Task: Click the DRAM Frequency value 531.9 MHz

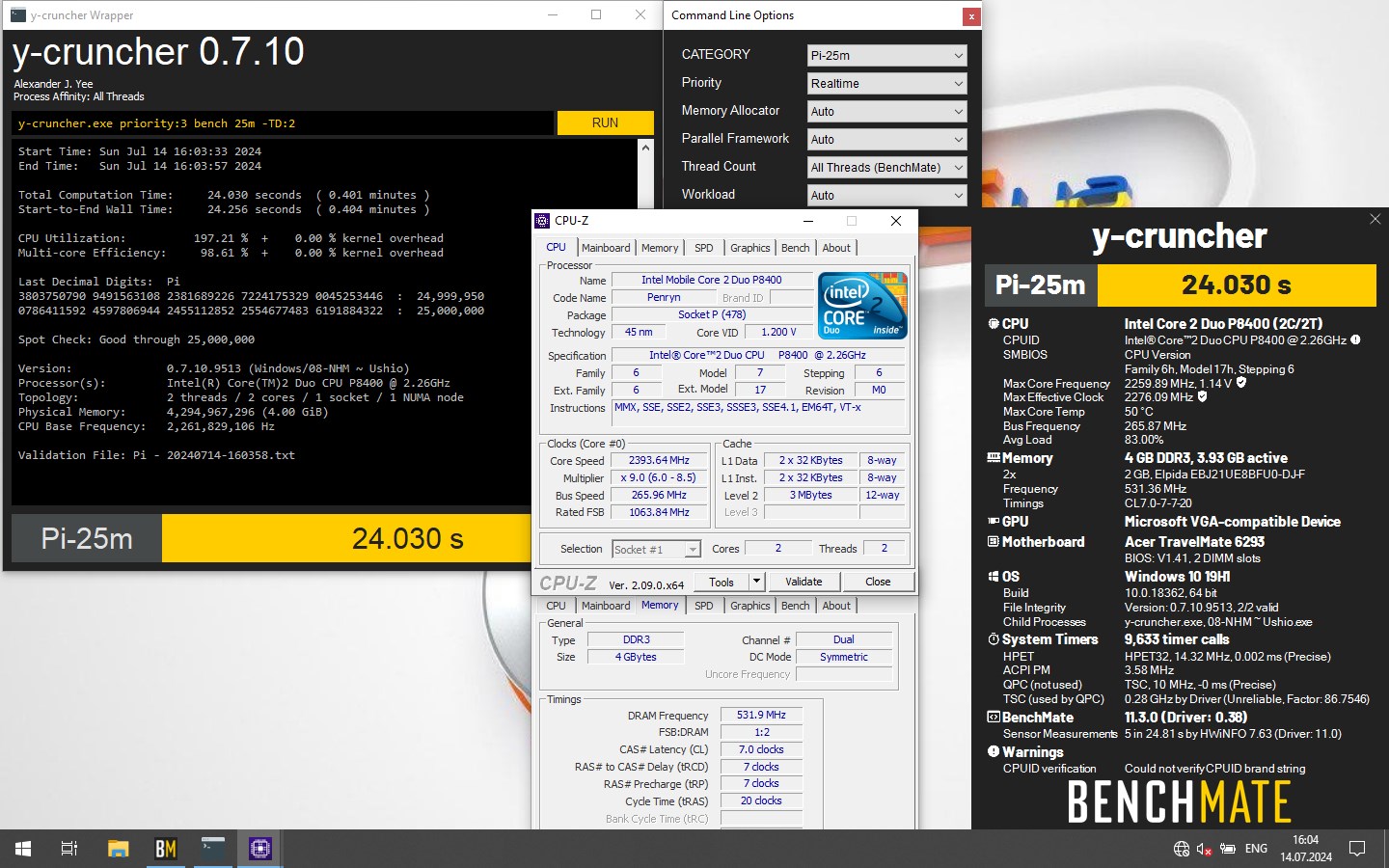Action: point(761,715)
